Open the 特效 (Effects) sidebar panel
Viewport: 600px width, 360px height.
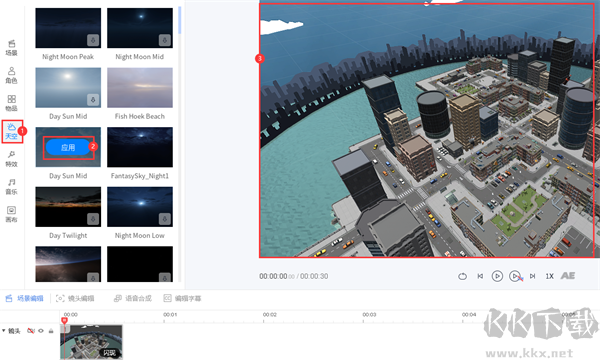(x=11, y=159)
